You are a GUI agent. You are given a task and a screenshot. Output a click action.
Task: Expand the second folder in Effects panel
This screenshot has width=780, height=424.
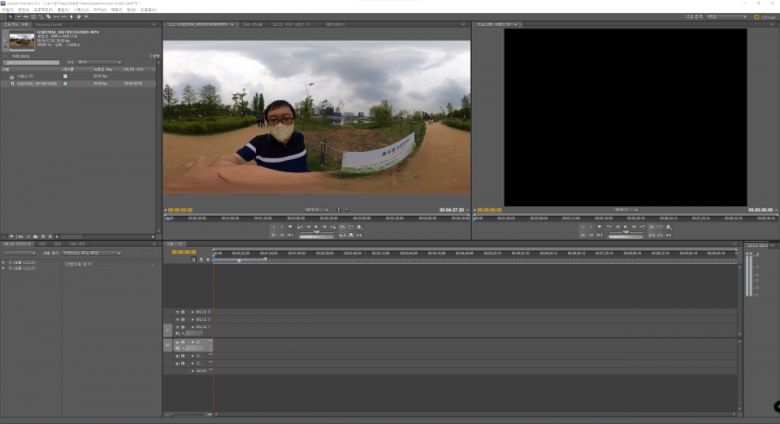[x=3, y=269]
